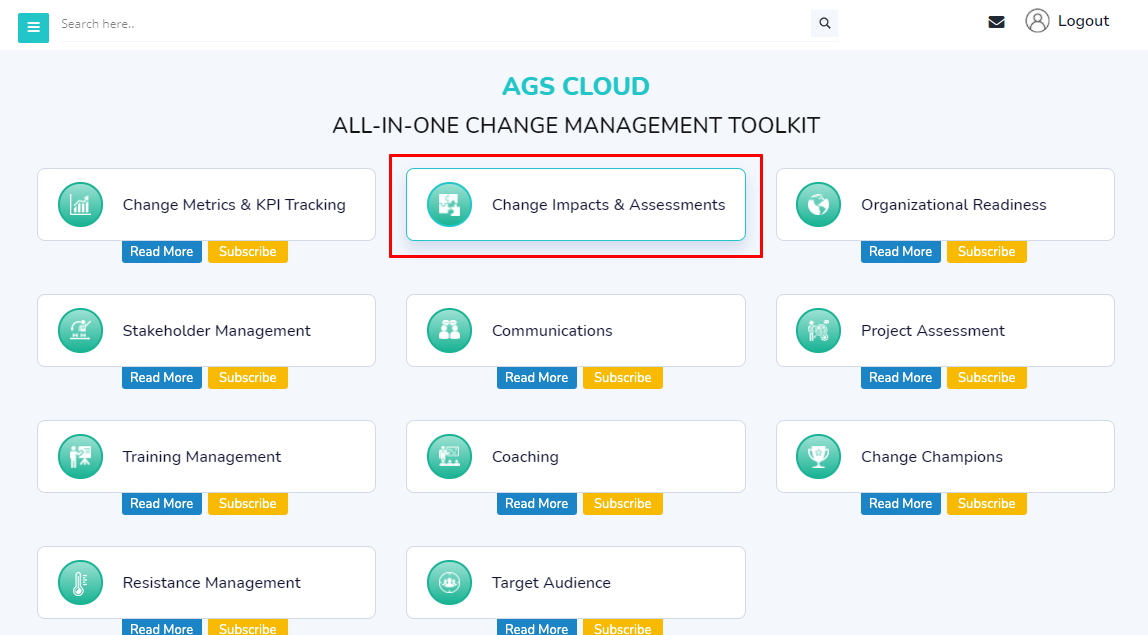Click the Coaching icon

click(x=450, y=456)
